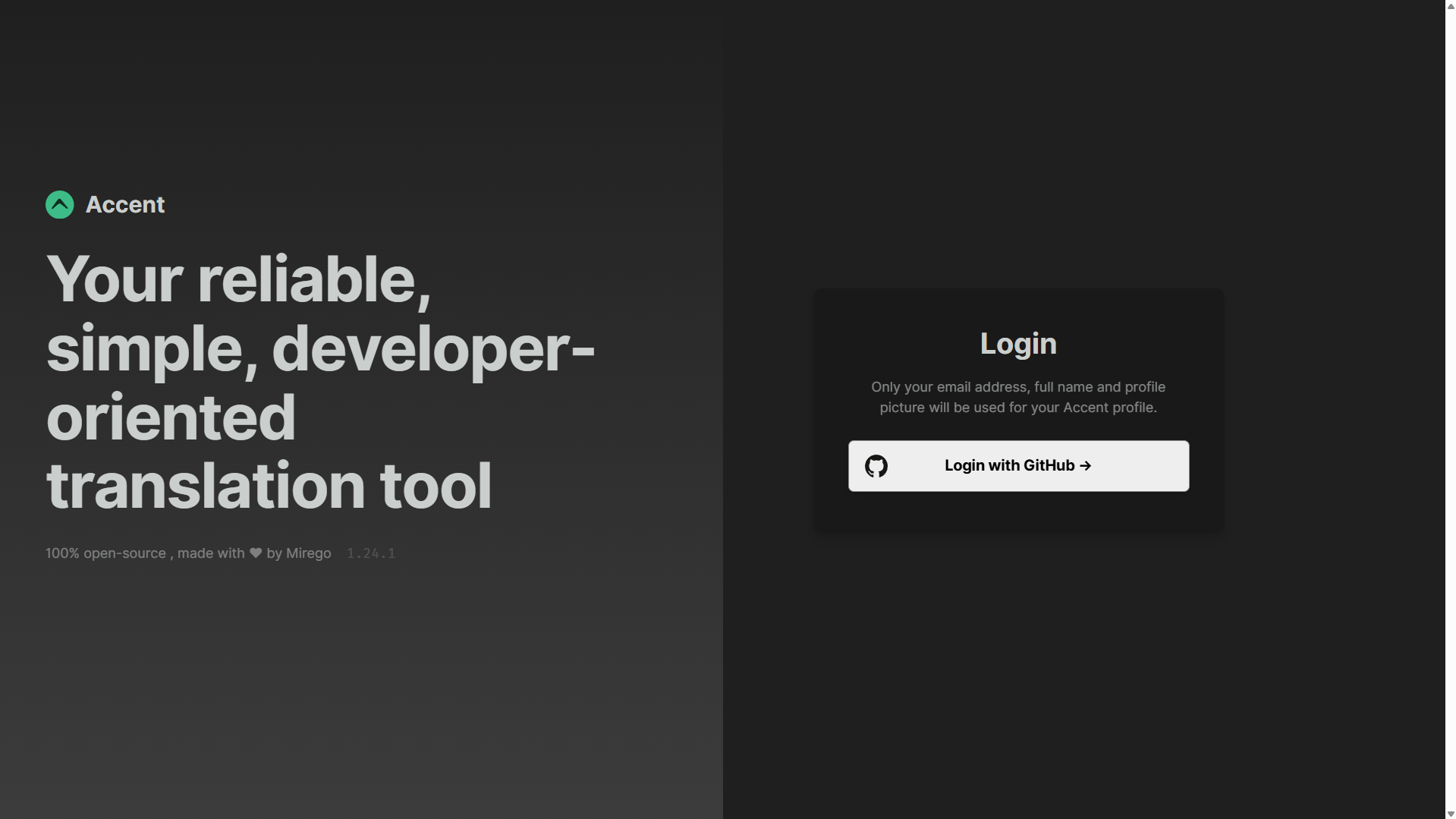Viewport: 1456px width, 819px height.
Task: Click the word "by" before Mirego
Action: [274, 553]
